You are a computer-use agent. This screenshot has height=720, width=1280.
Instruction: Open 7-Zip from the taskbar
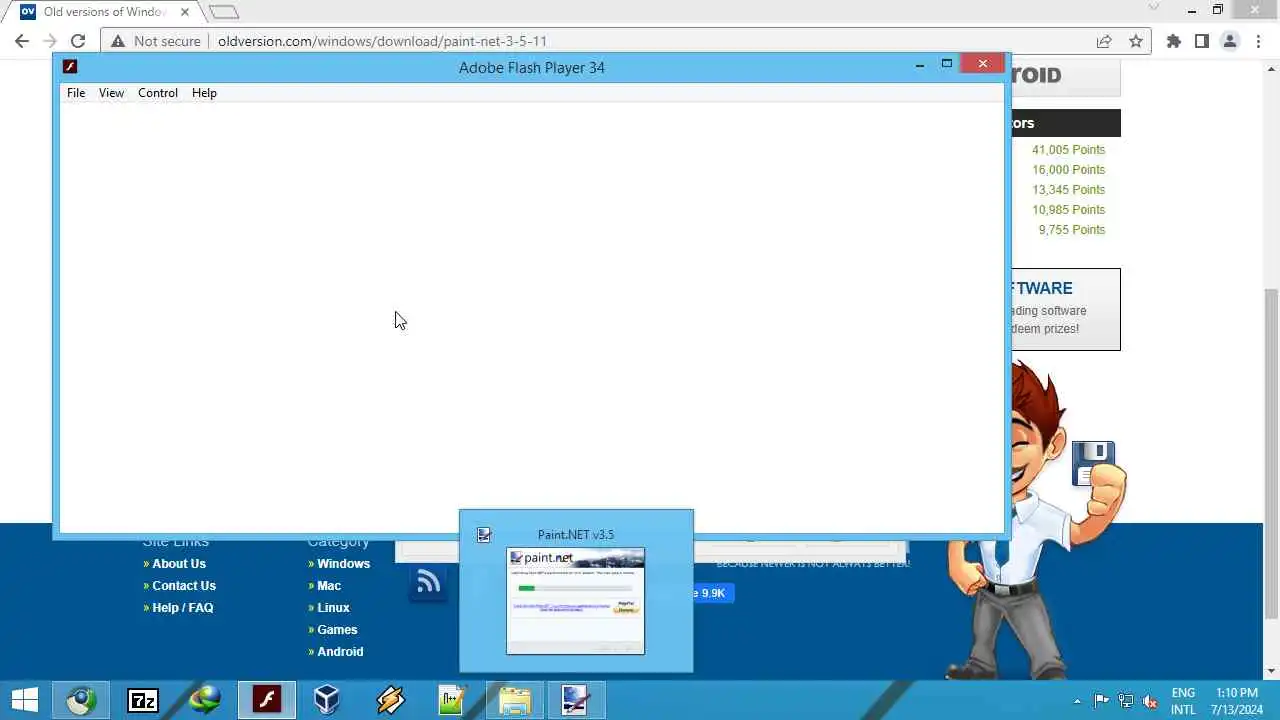click(143, 700)
